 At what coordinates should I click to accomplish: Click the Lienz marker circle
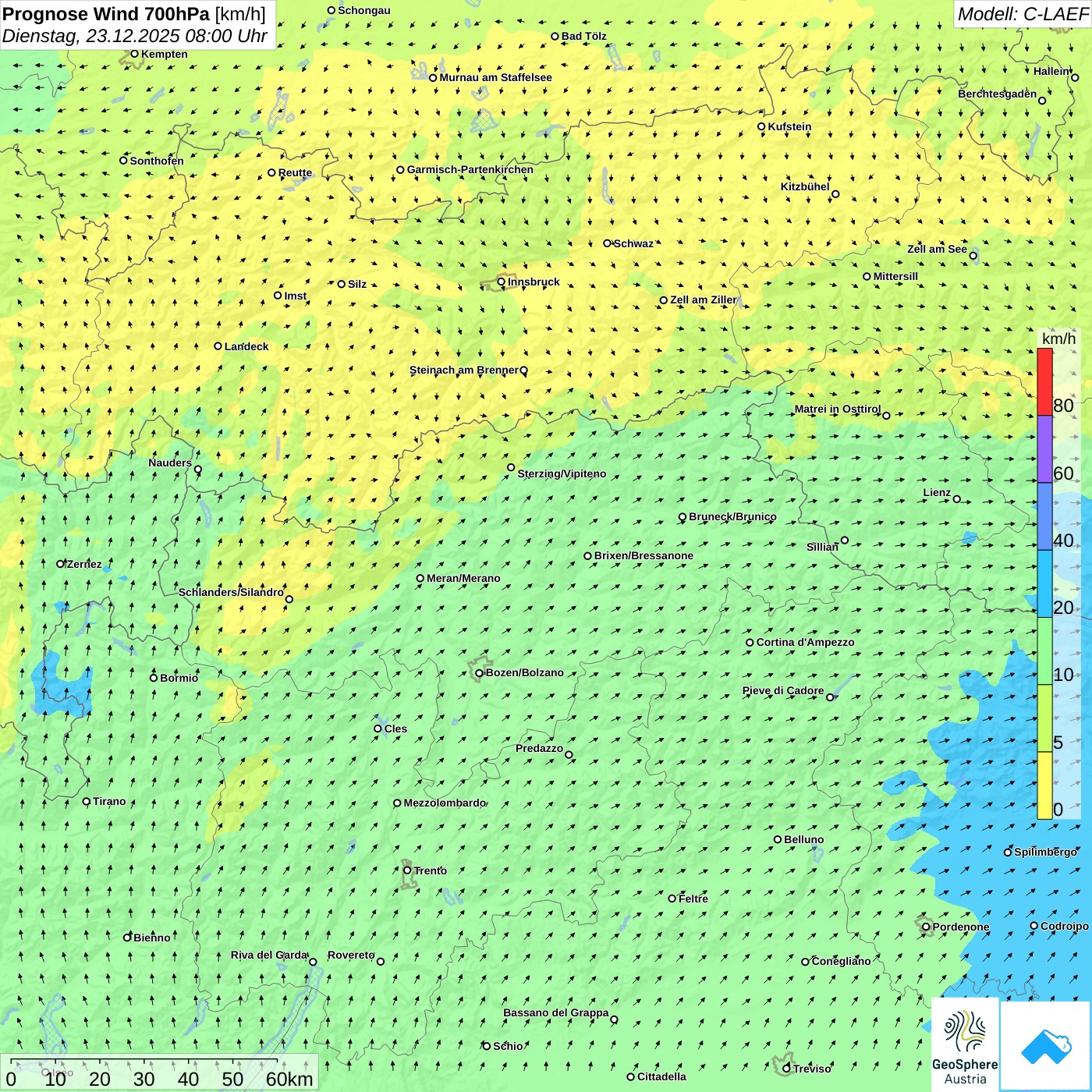tap(957, 499)
